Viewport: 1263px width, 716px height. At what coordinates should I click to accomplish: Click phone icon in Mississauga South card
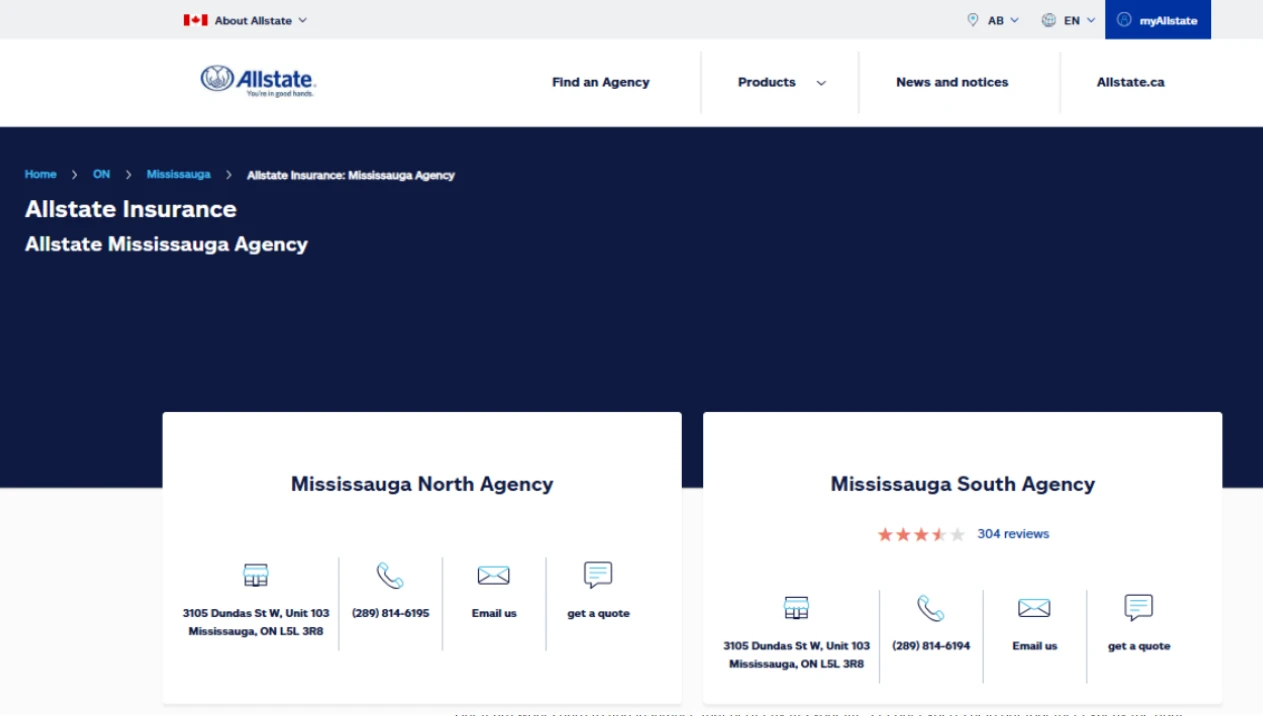pos(931,608)
